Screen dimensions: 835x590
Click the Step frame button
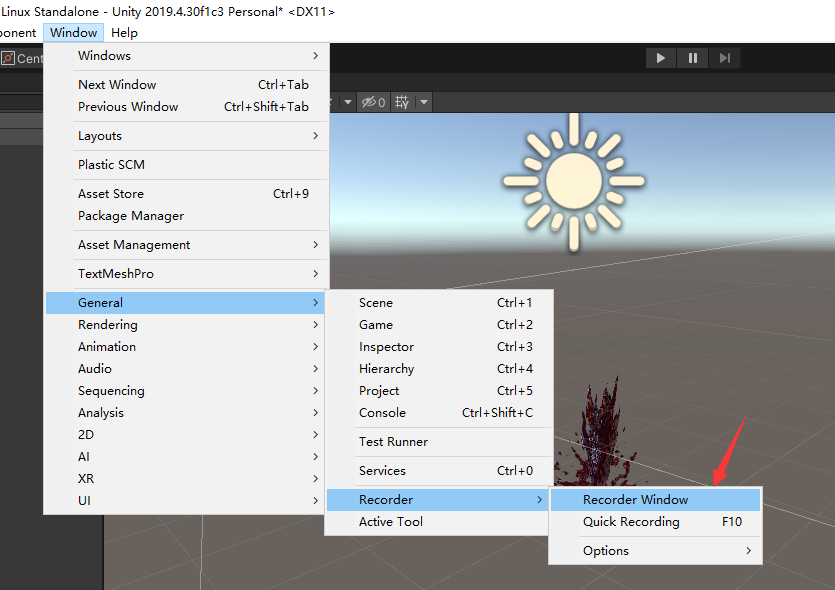[x=725, y=58]
